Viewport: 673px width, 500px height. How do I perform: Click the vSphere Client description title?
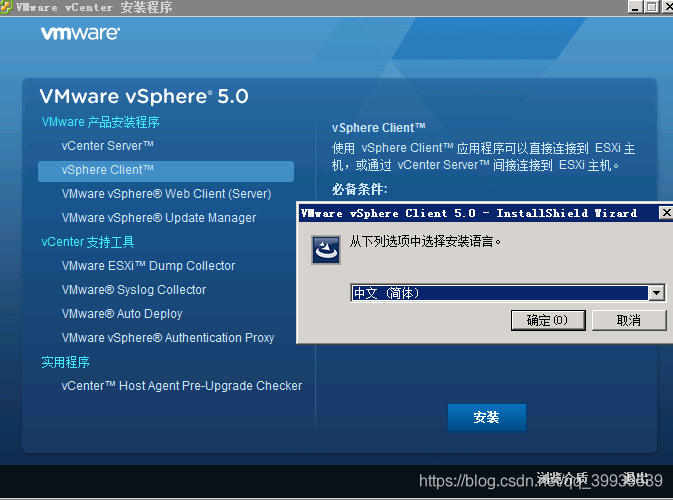(379, 128)
